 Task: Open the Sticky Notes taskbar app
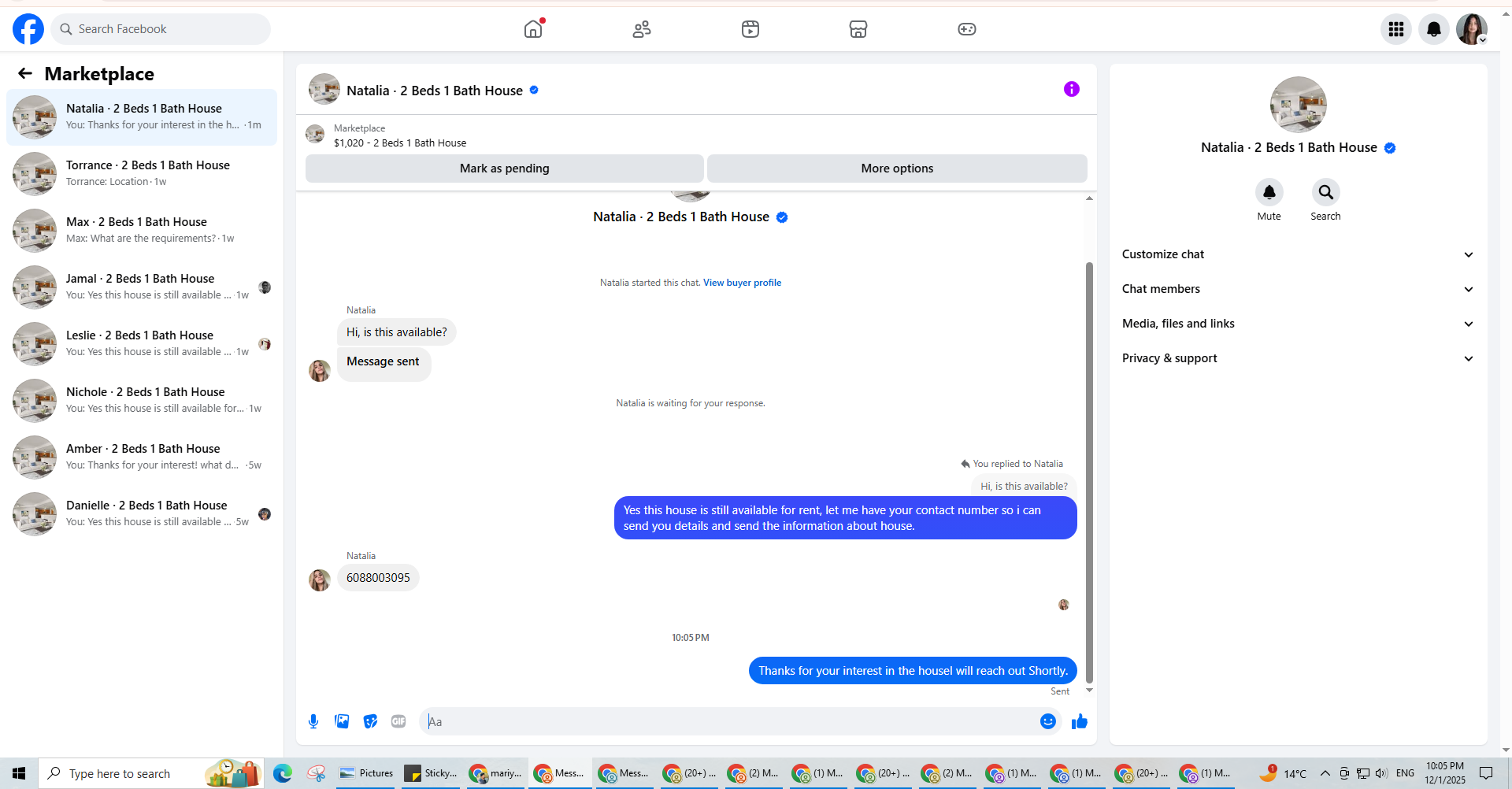point(431,773)
